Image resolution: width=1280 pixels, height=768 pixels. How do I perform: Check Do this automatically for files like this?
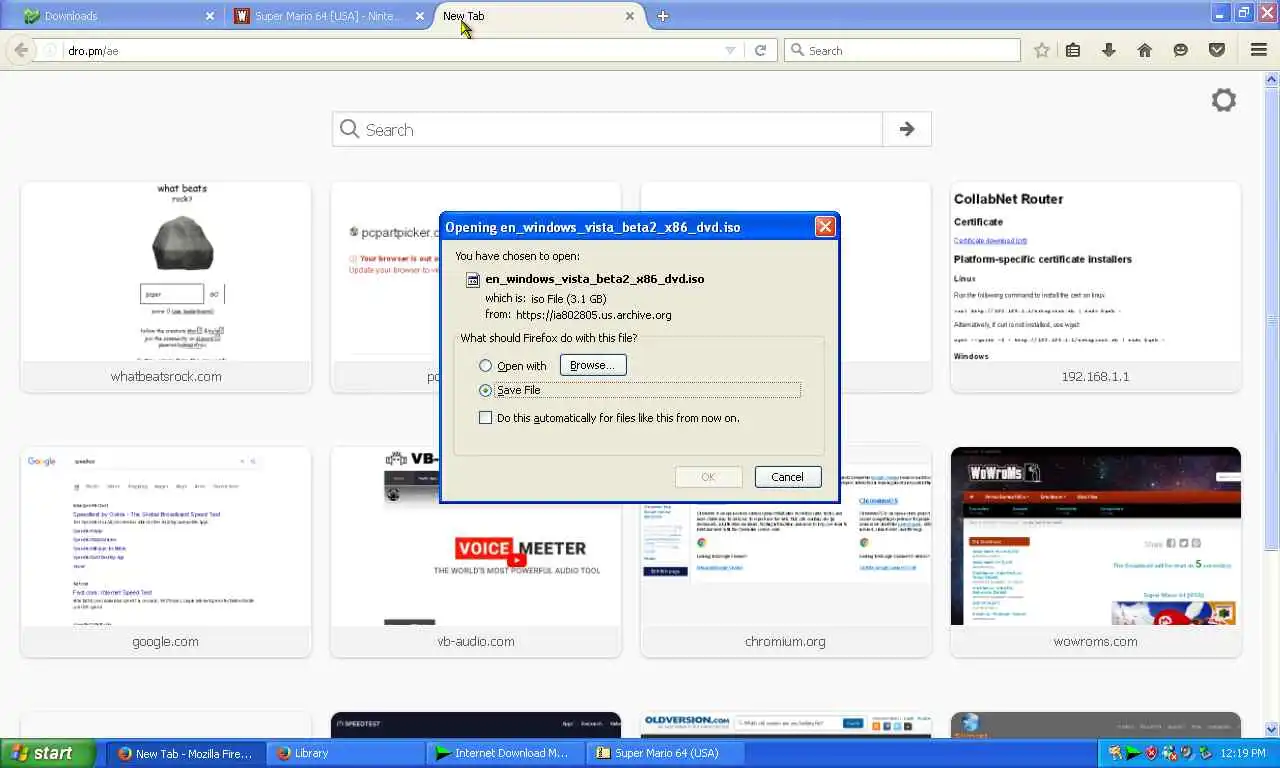point(486,418)
